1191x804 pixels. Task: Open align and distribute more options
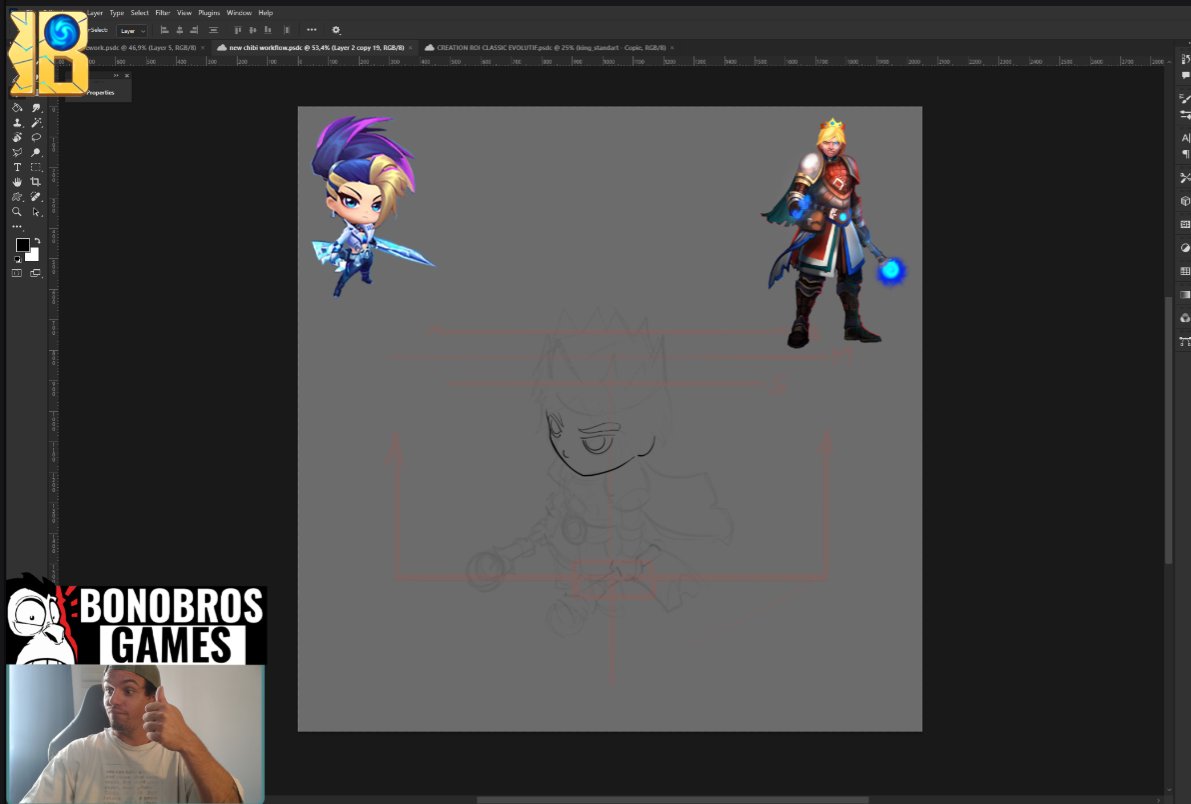pyautogui.click(x=311, y=30)
